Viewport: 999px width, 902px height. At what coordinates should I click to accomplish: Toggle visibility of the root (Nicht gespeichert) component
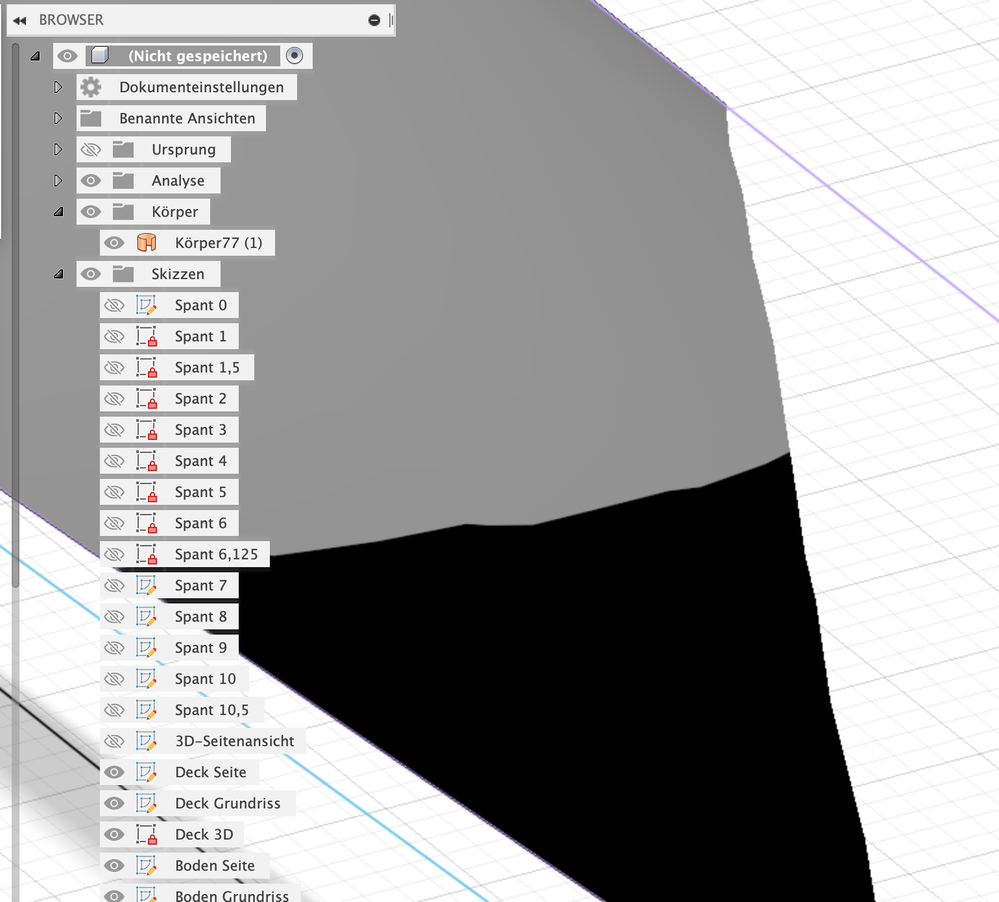tap(67, 55)
